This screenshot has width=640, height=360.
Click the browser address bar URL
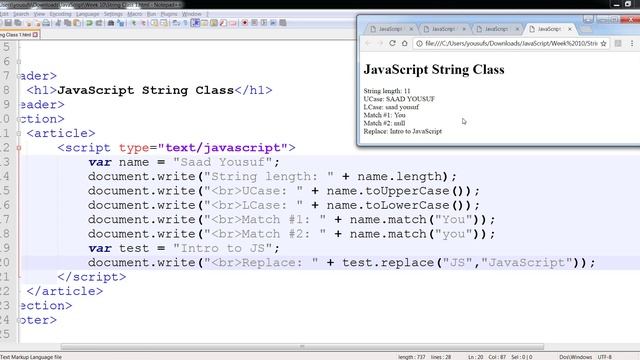[511, 44]
